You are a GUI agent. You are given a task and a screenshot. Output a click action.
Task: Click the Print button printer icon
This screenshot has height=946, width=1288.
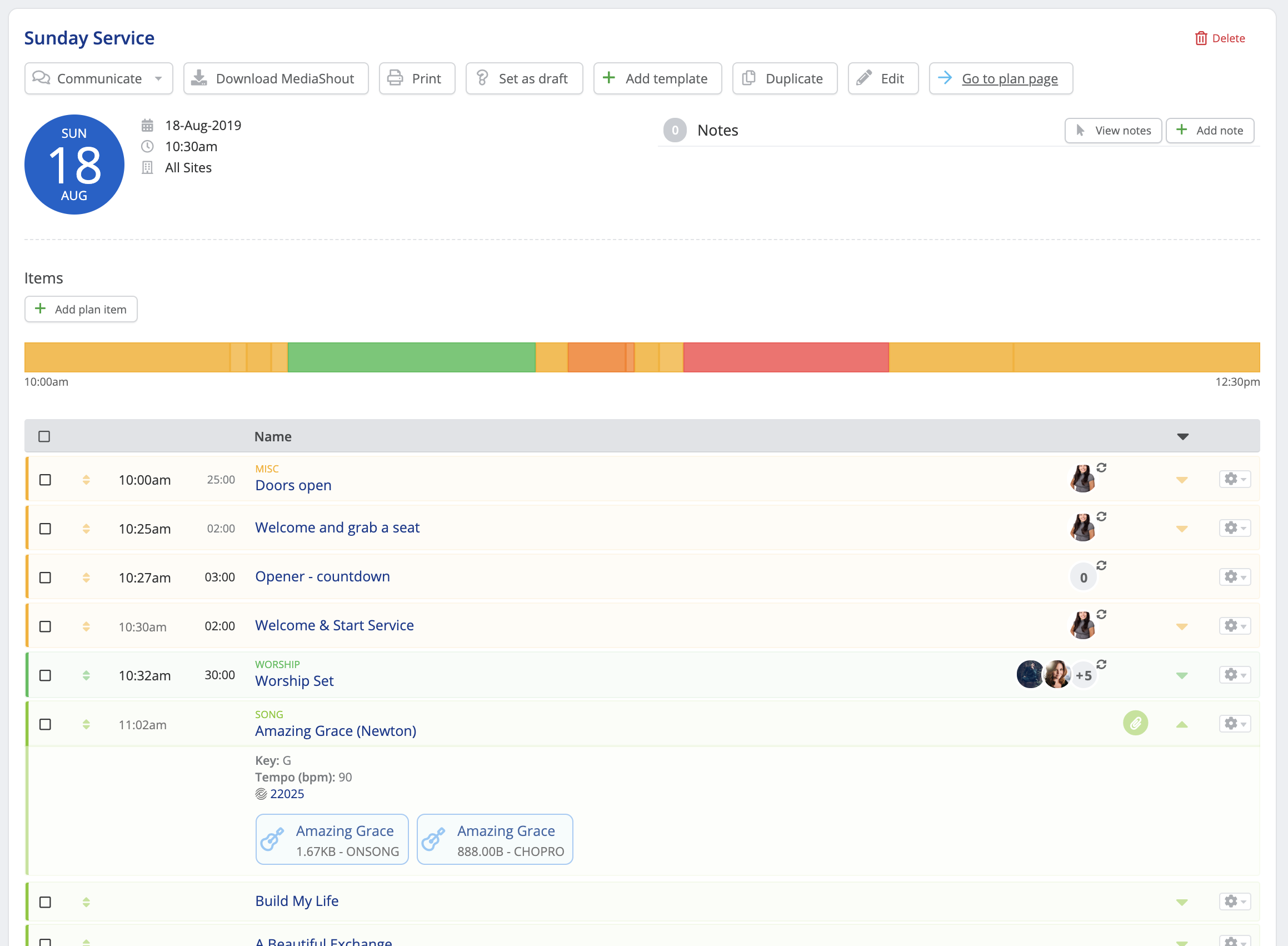(x=395, y=78)
